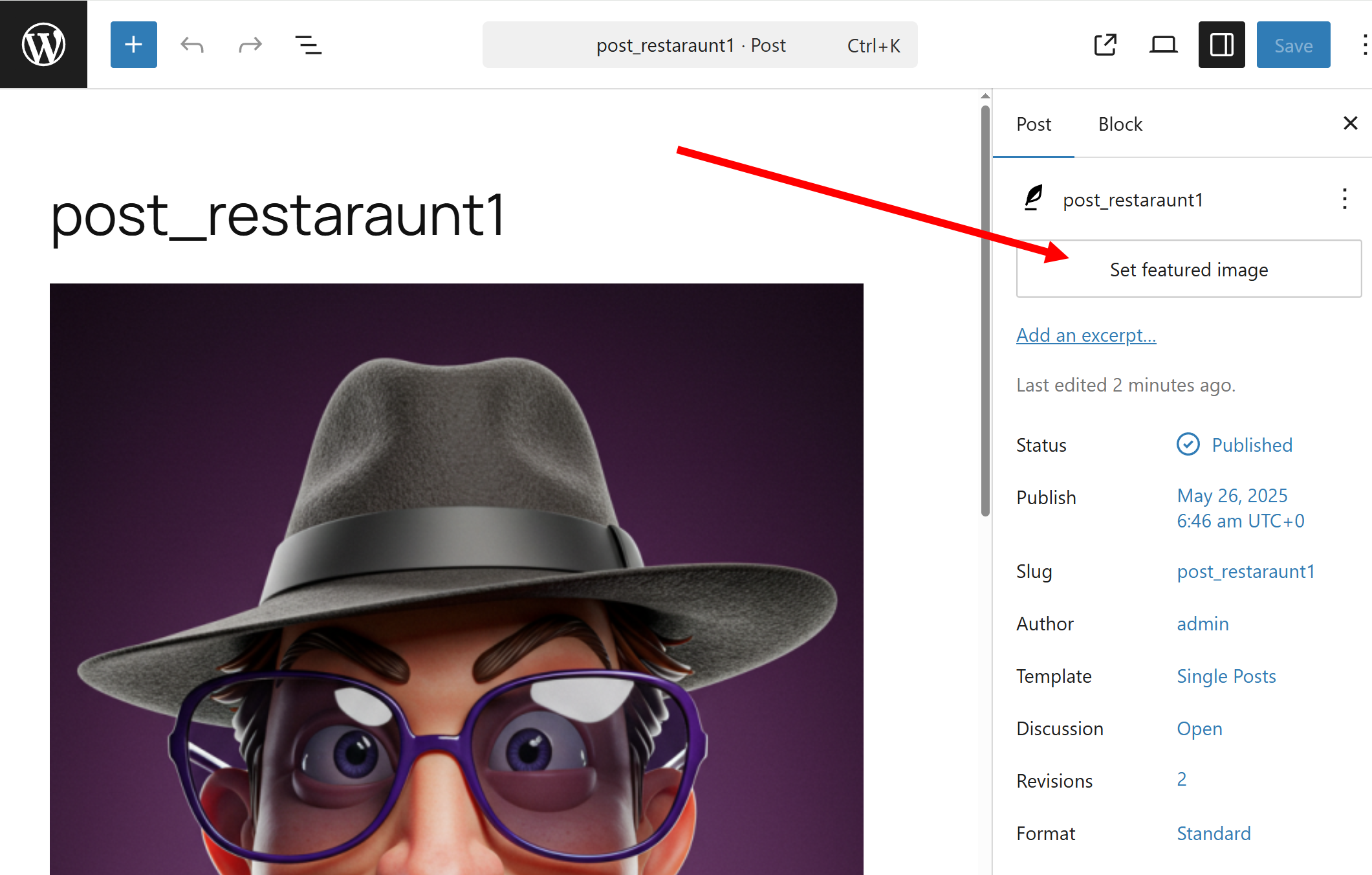Toggle the Settings sidebar panel icon
This screenshot has height=875, width=1372.
pos(1221,45)
